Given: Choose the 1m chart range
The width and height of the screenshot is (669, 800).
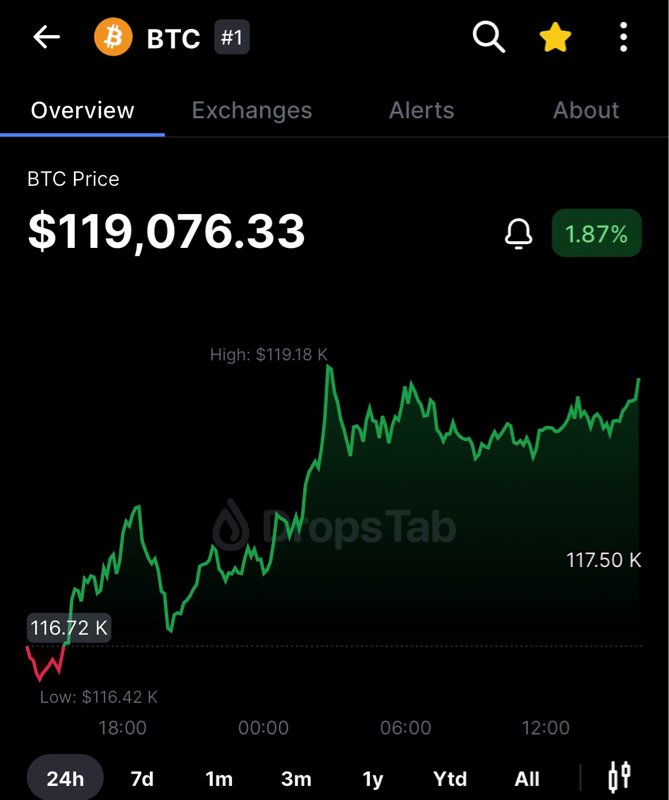Looking at the screenshot, I should (x=219, y=778).
